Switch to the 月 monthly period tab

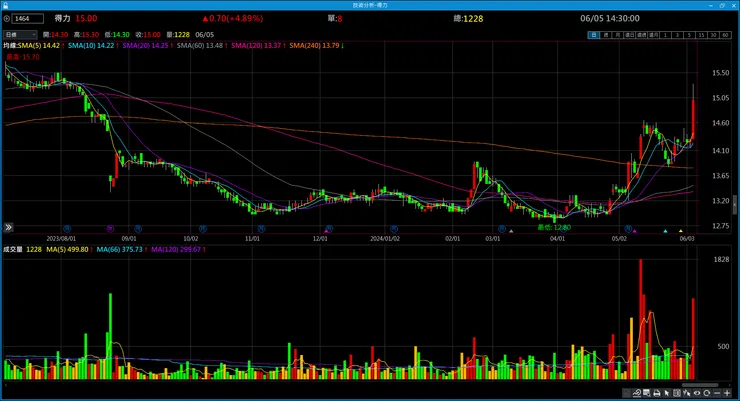point(617,35)
